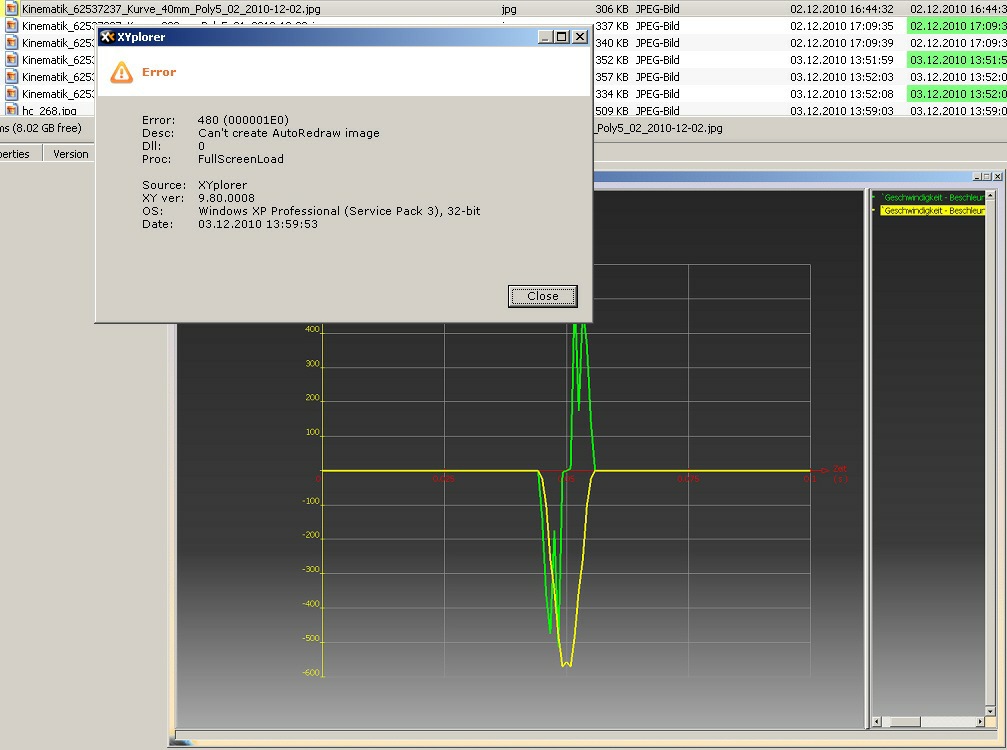Close the graph preview window with its X
1007x750 pixels.
pos(997,176)
